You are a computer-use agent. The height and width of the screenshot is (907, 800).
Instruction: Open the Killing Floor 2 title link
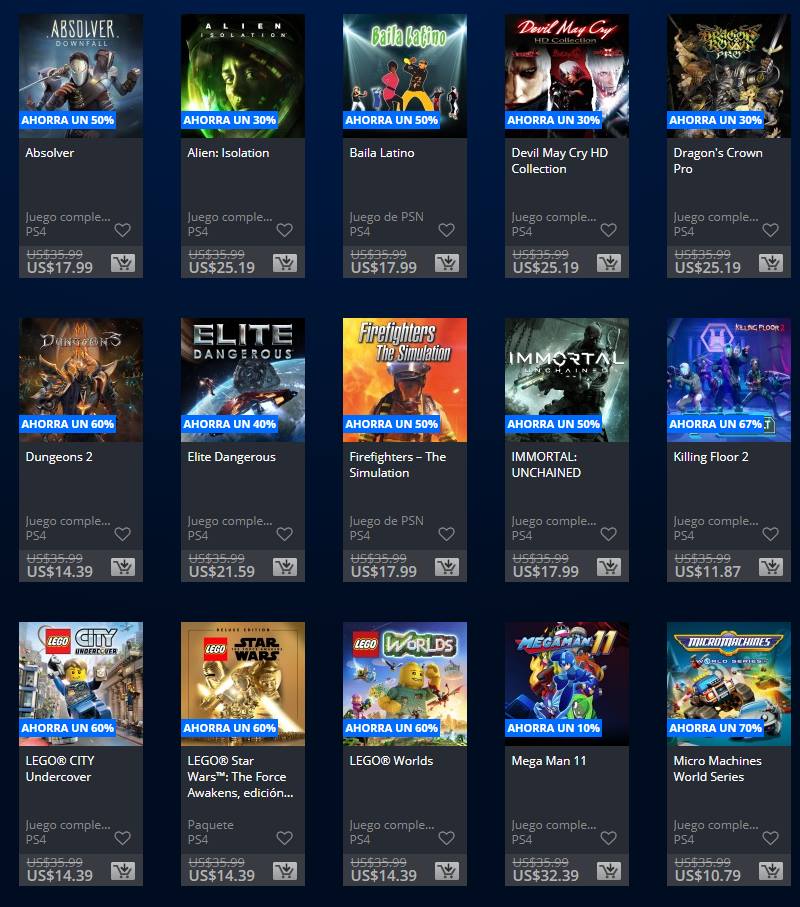point(711,457)
